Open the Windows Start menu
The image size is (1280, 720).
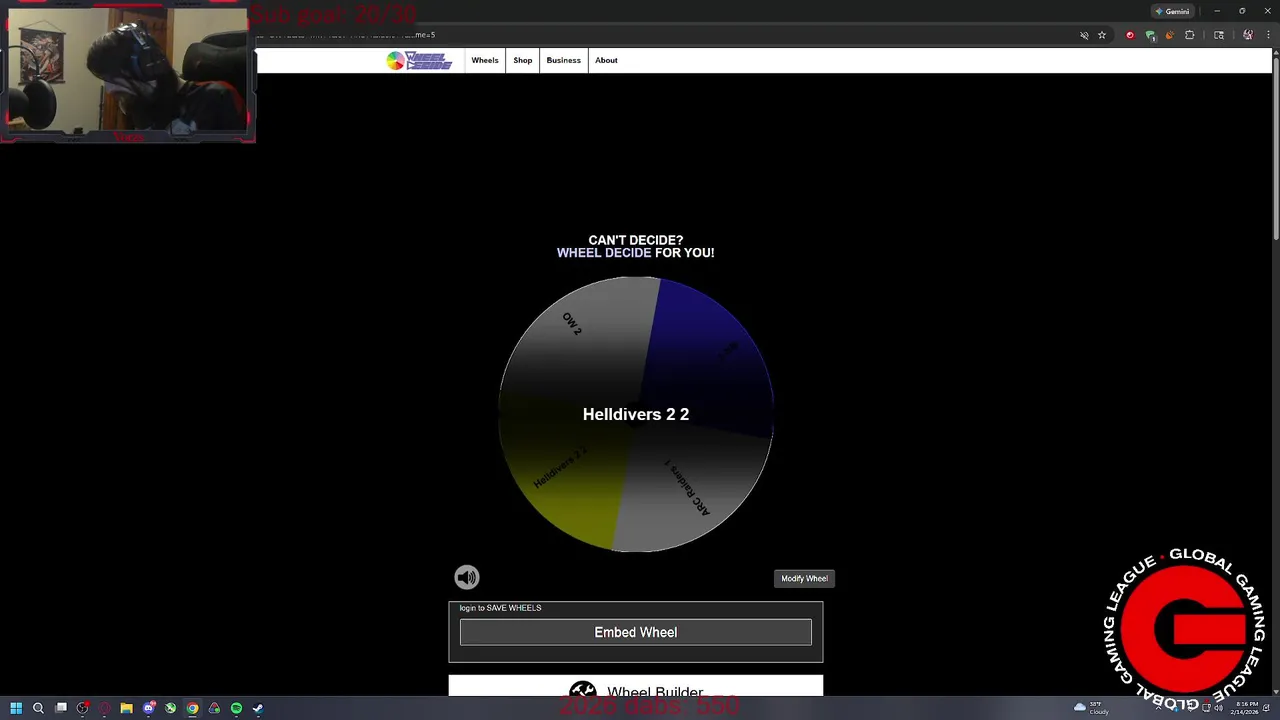point(16,708)
